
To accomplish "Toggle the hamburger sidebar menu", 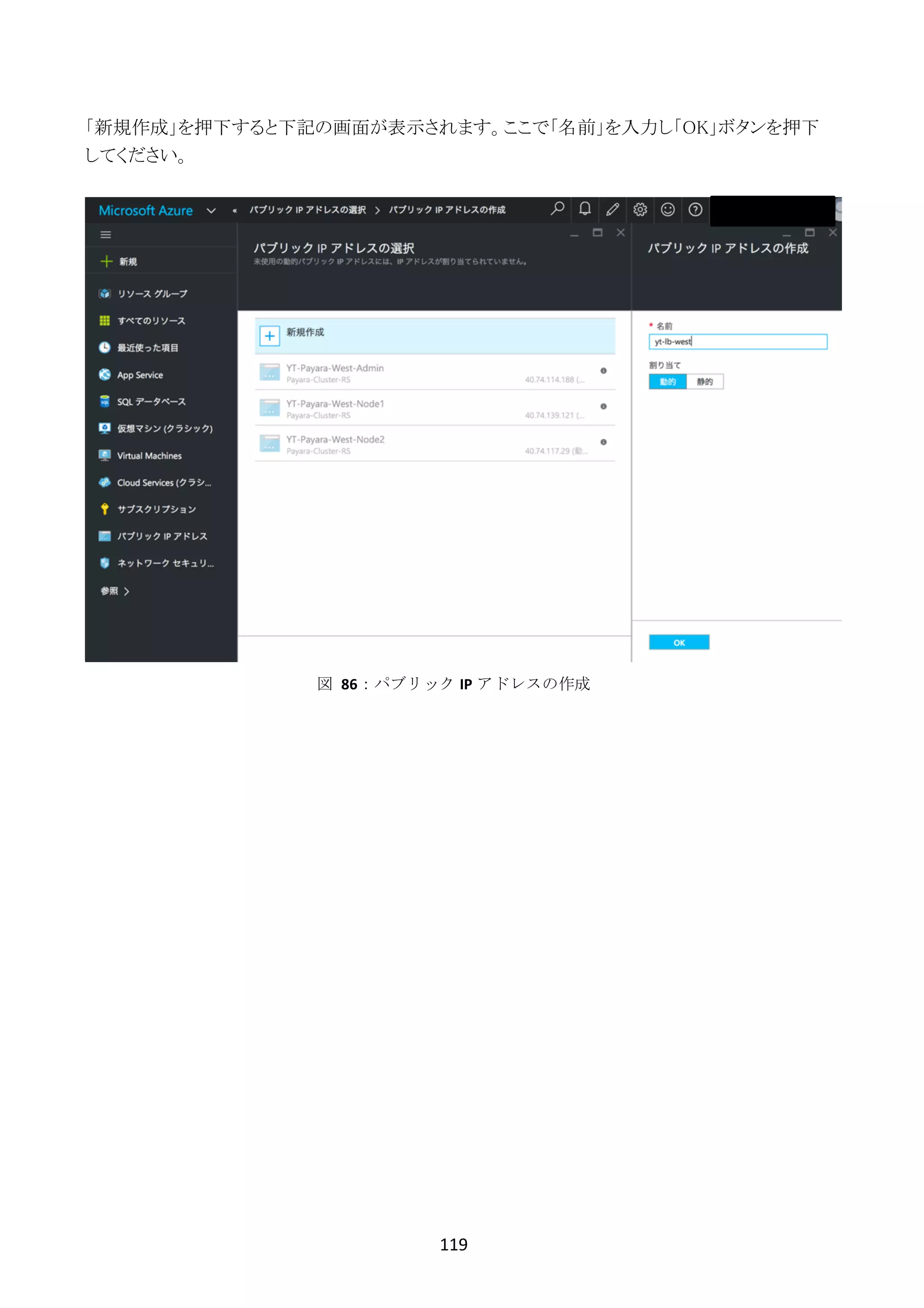I will (x=105, y=235).
